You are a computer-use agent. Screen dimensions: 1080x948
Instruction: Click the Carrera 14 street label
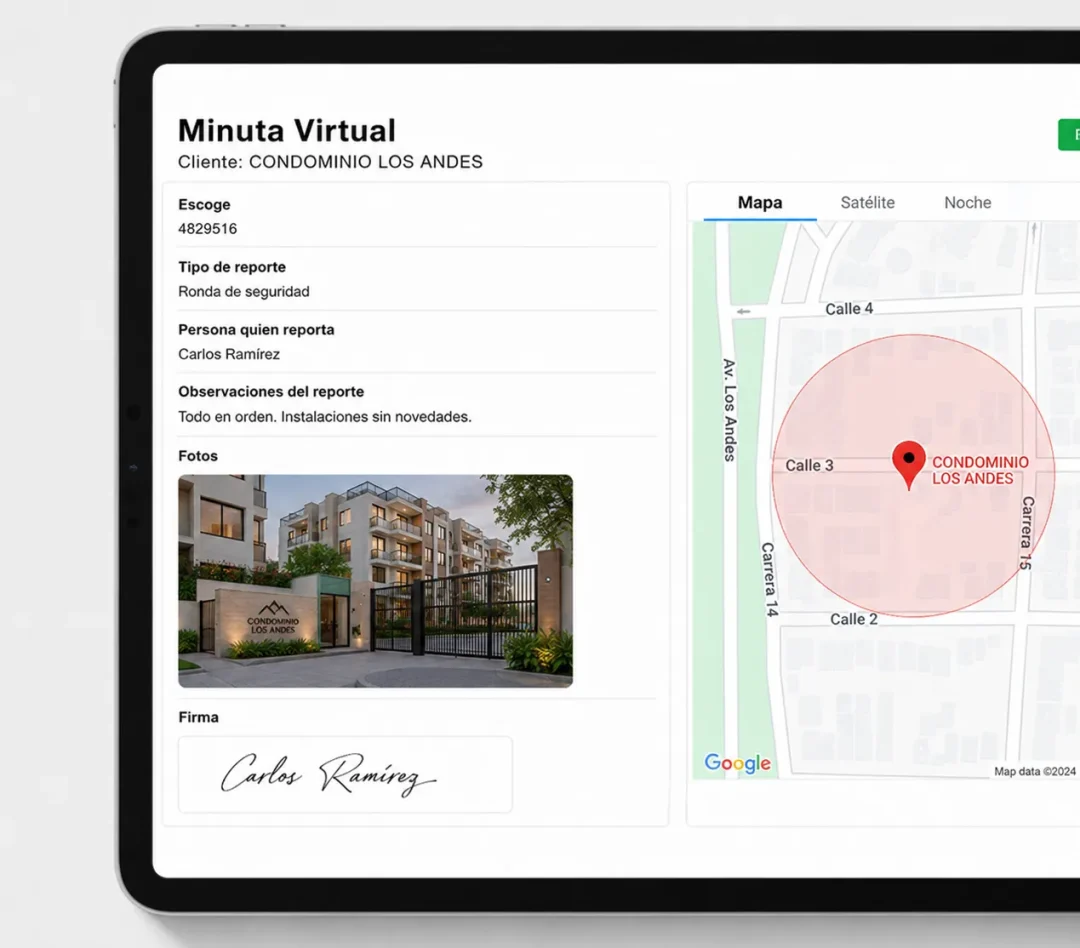tap(769, 579)
